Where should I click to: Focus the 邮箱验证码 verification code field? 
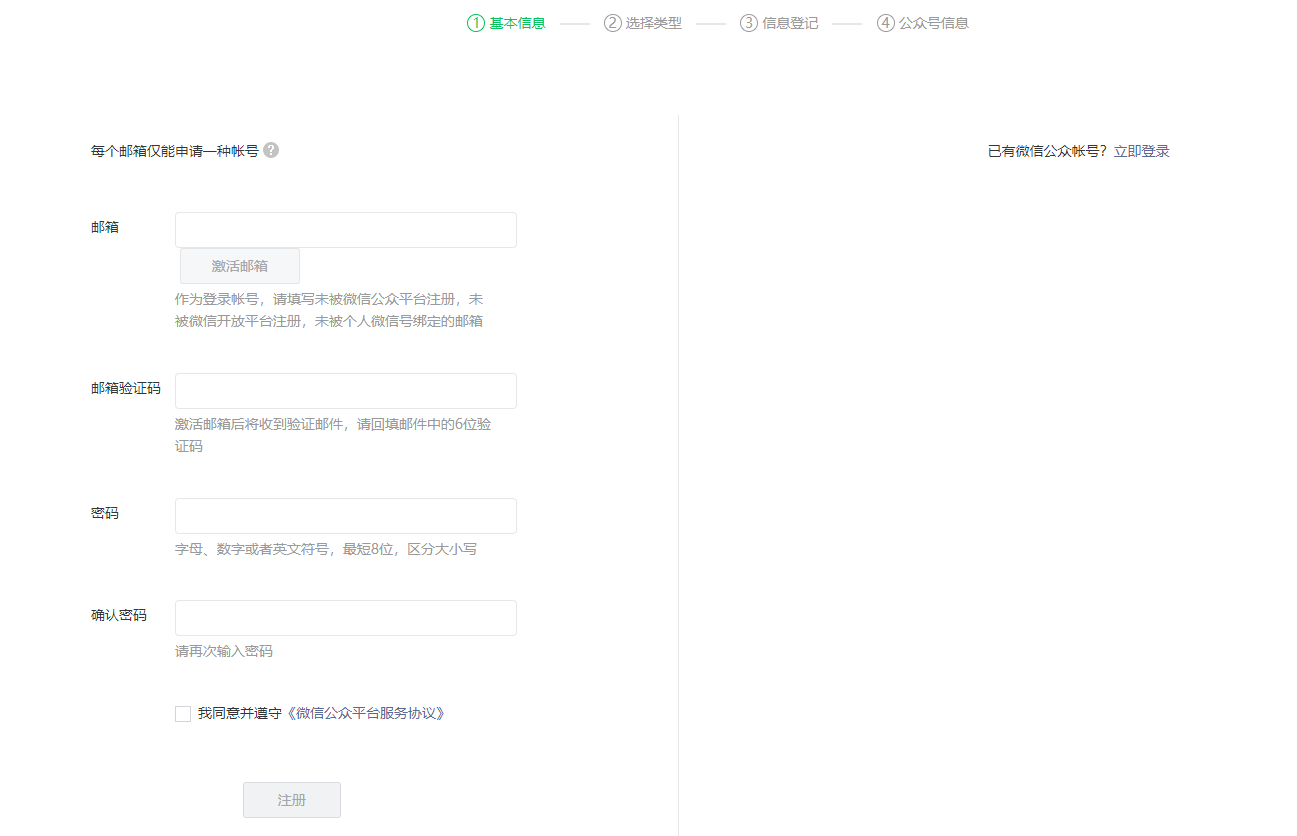point(346,391)
